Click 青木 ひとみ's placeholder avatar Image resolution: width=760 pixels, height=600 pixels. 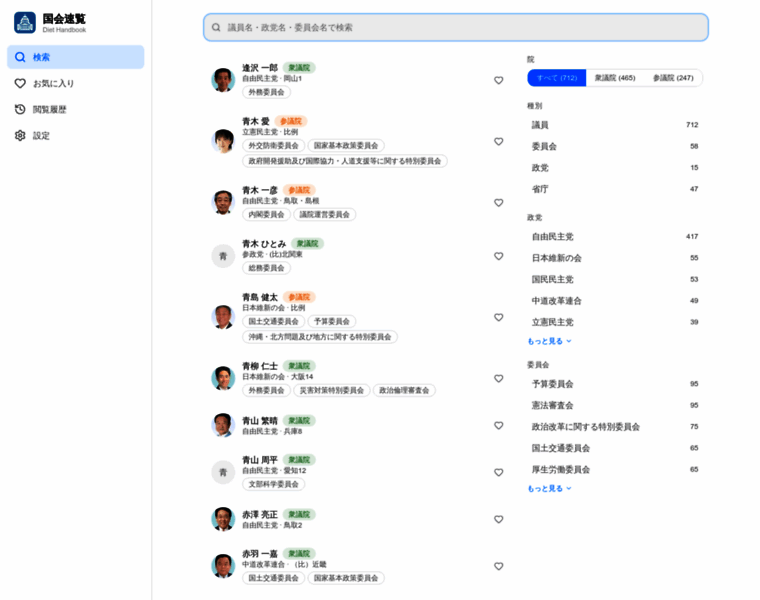point(223,256)
